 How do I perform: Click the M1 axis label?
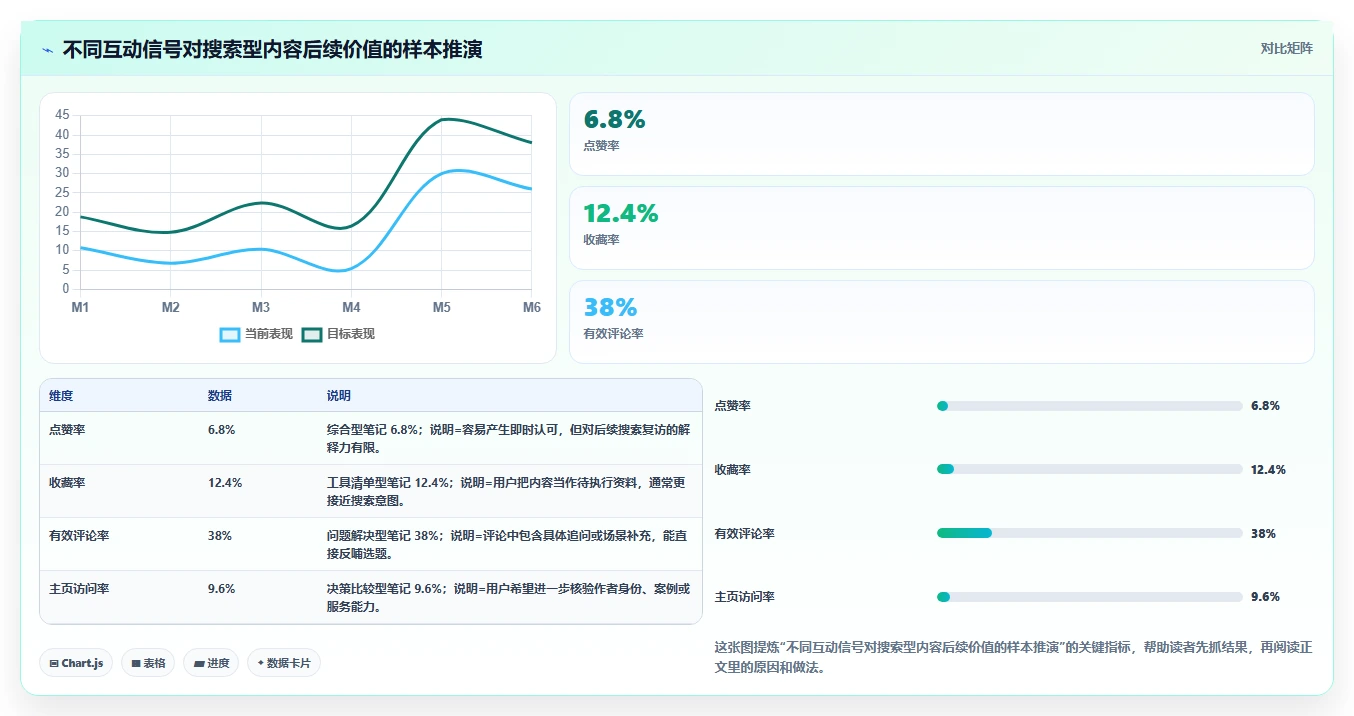[x=80, y=307]
